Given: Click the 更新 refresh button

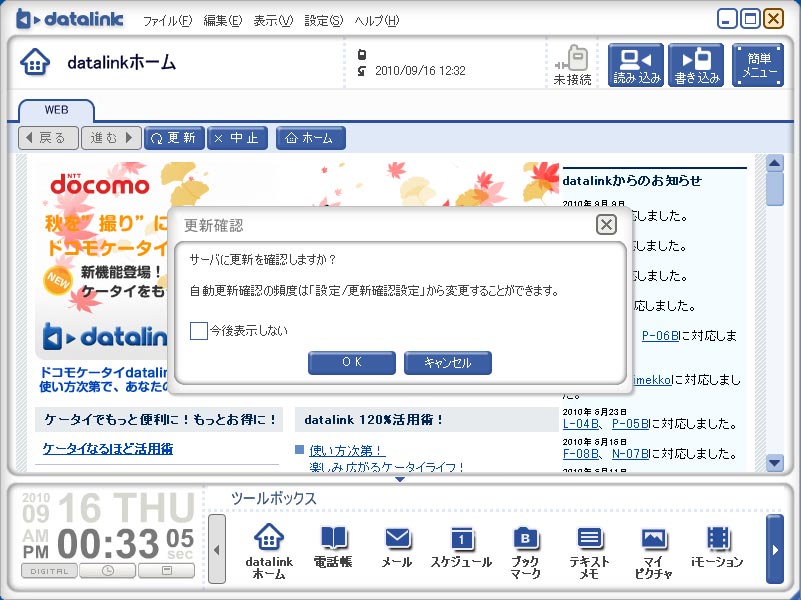Looking at the screenshot, I should [174, 138].
